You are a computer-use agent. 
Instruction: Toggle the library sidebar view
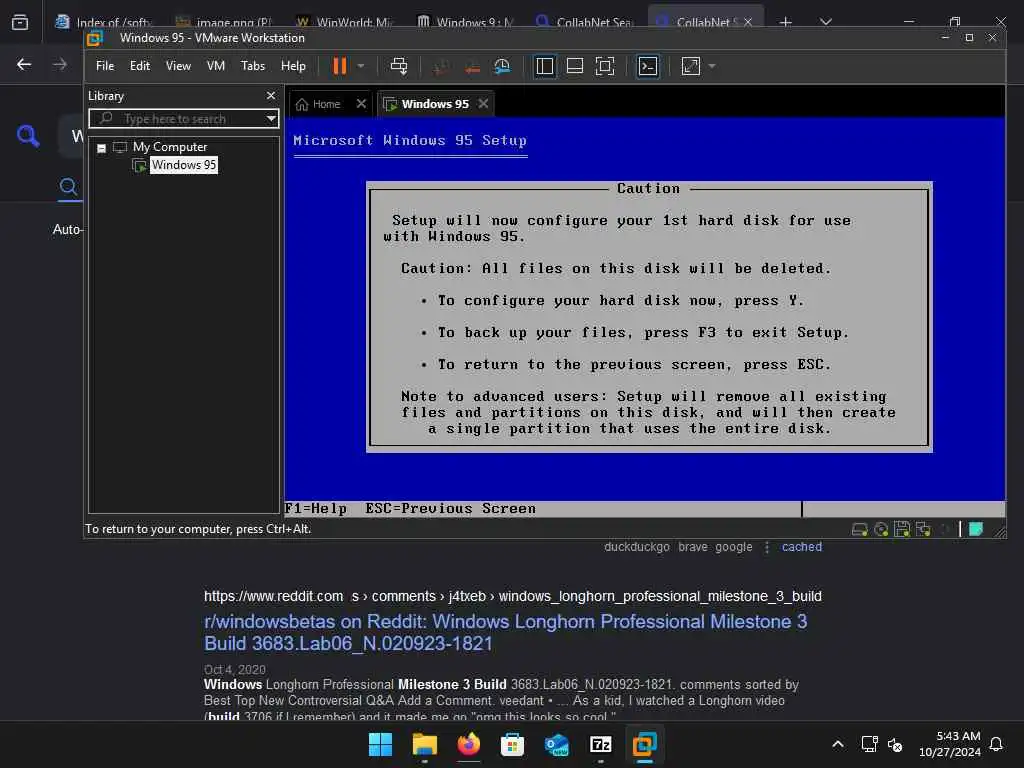coord(544,66)
